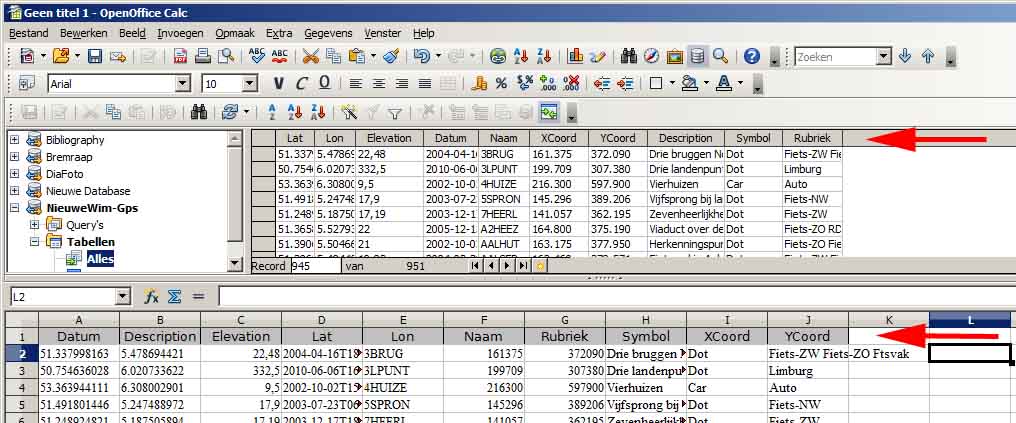This screenshot has height=423, width=1016.
Task: Click the Rubriek column header in data view
Action: point(813,138)
